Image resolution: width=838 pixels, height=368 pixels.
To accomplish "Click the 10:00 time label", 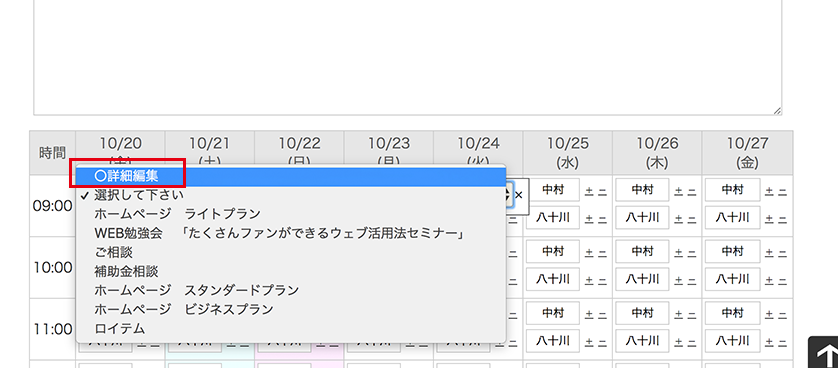I will (52, 268).
